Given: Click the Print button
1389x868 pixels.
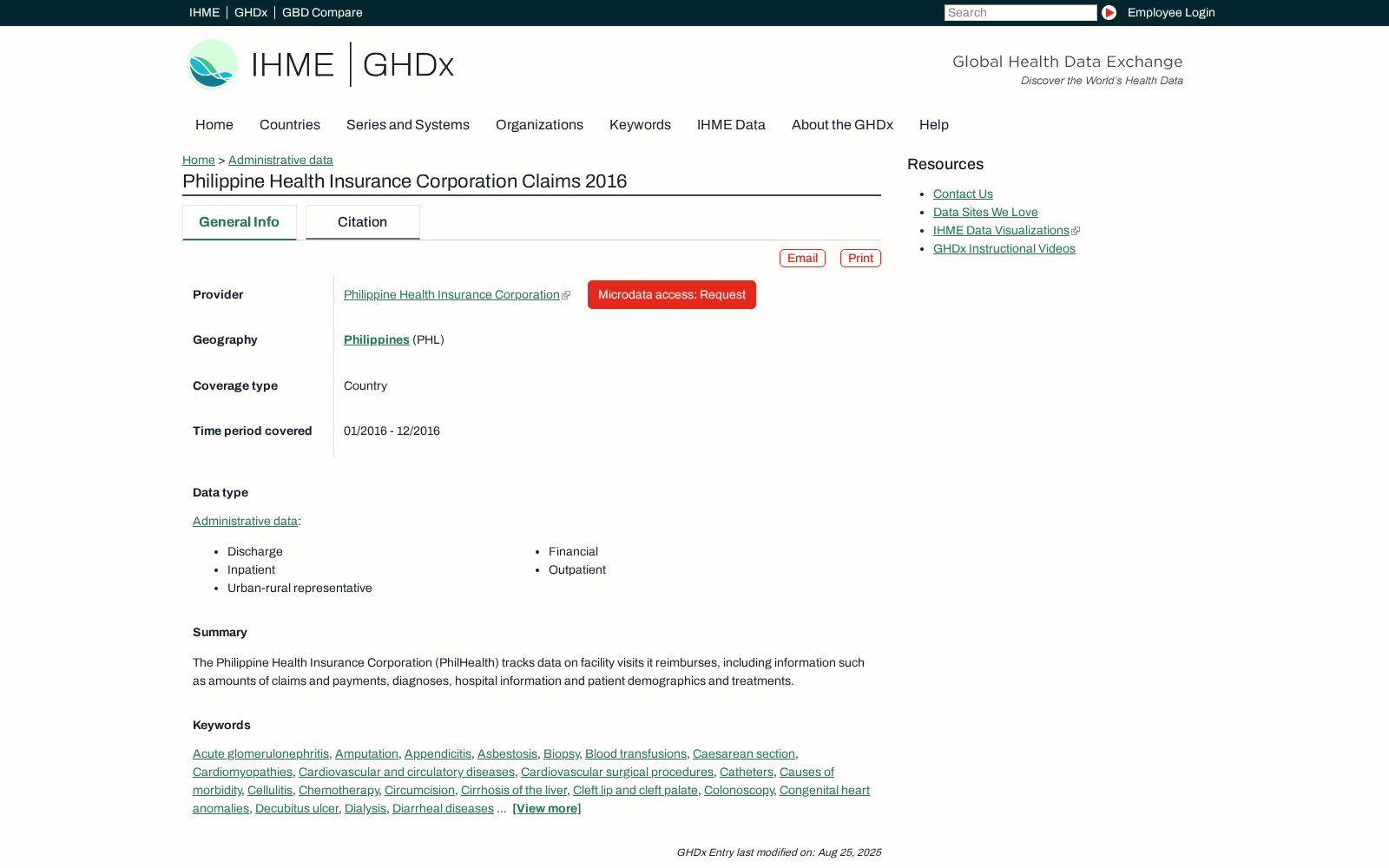Looking at the screenshot, I should (x=860, y=258).
